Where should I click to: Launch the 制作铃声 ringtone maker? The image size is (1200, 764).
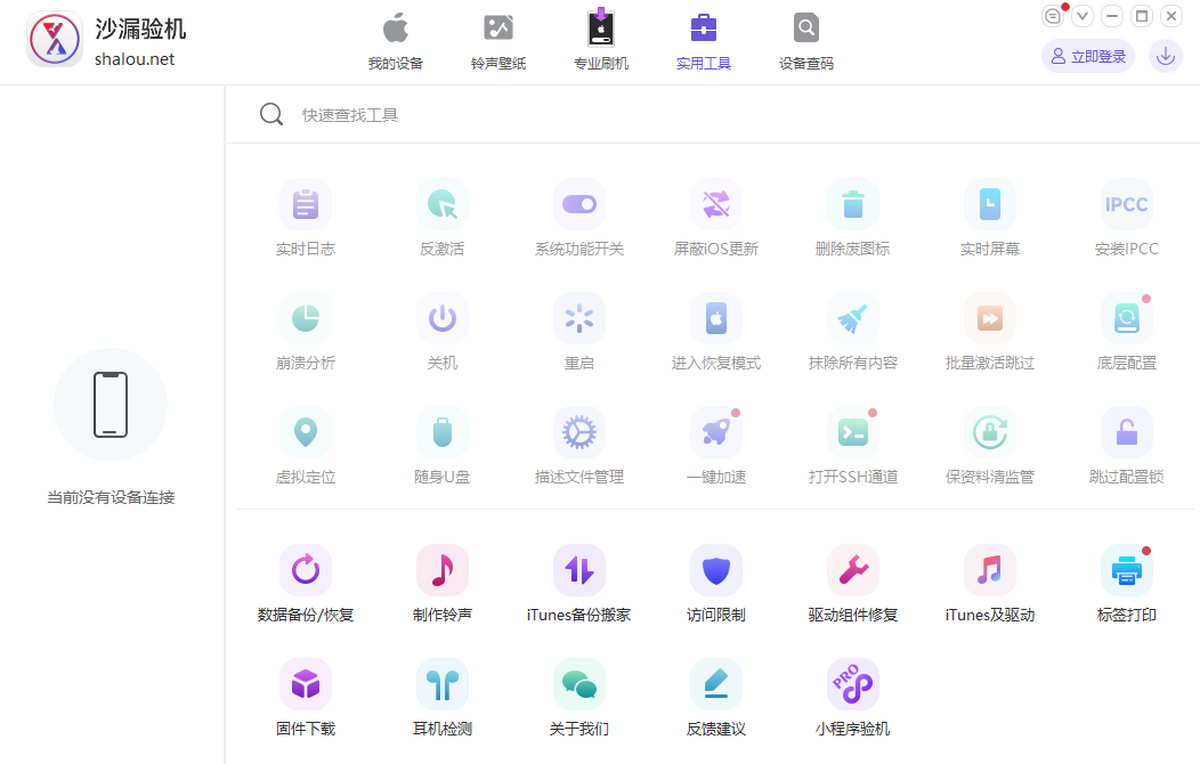442,571
